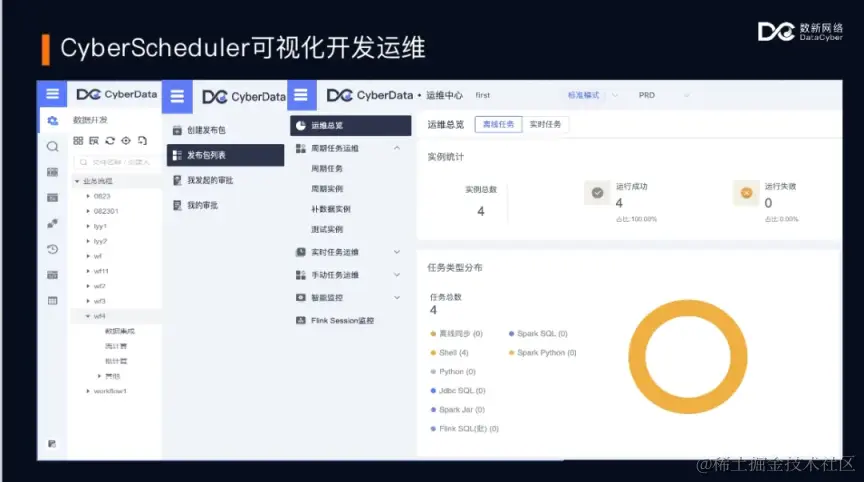Expand the 0823 tree node arrow
The width and height of the screenshot is (864, 482).
coord(88,196)
